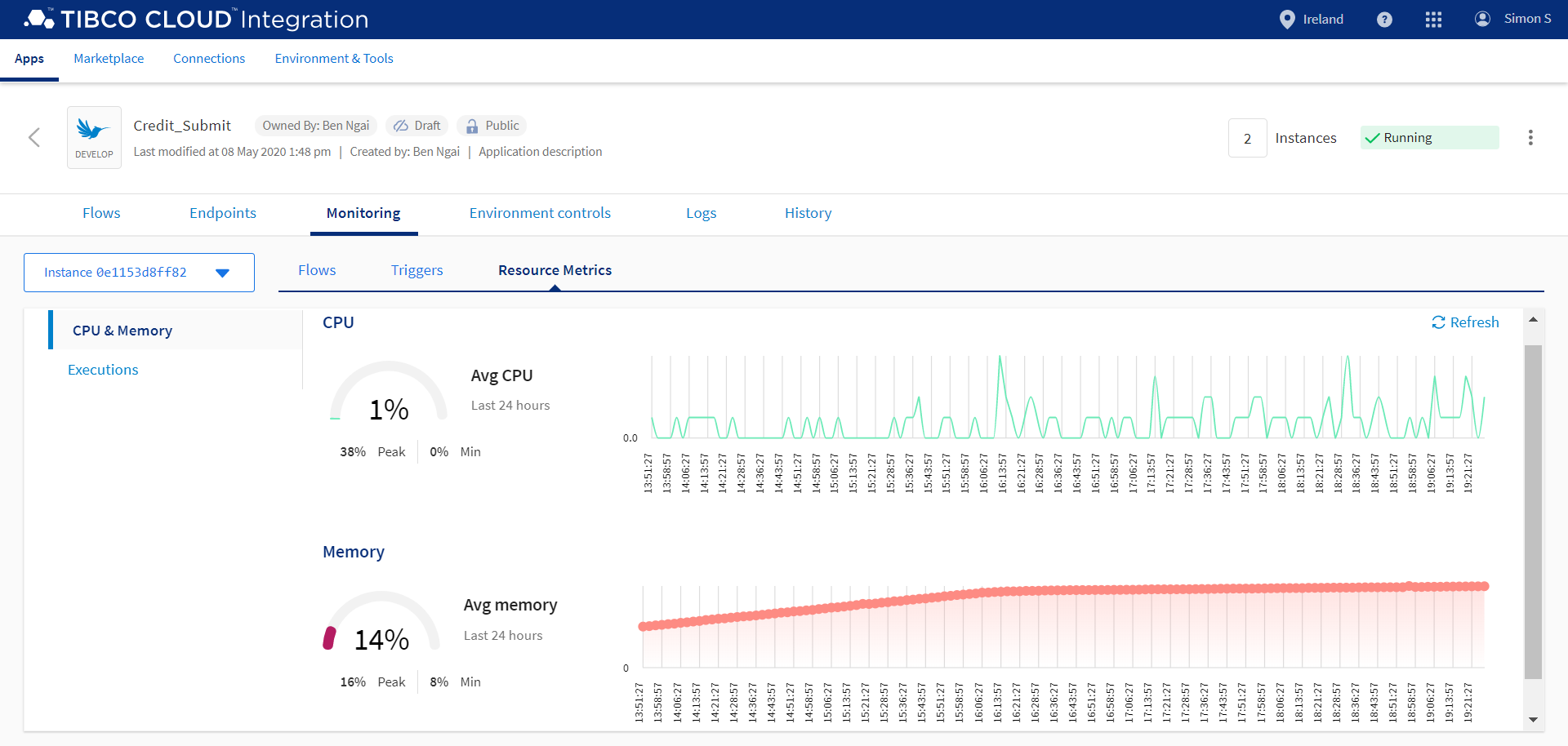
Task: Select Executions in the side panel
Action: click(x=103, y=370)
